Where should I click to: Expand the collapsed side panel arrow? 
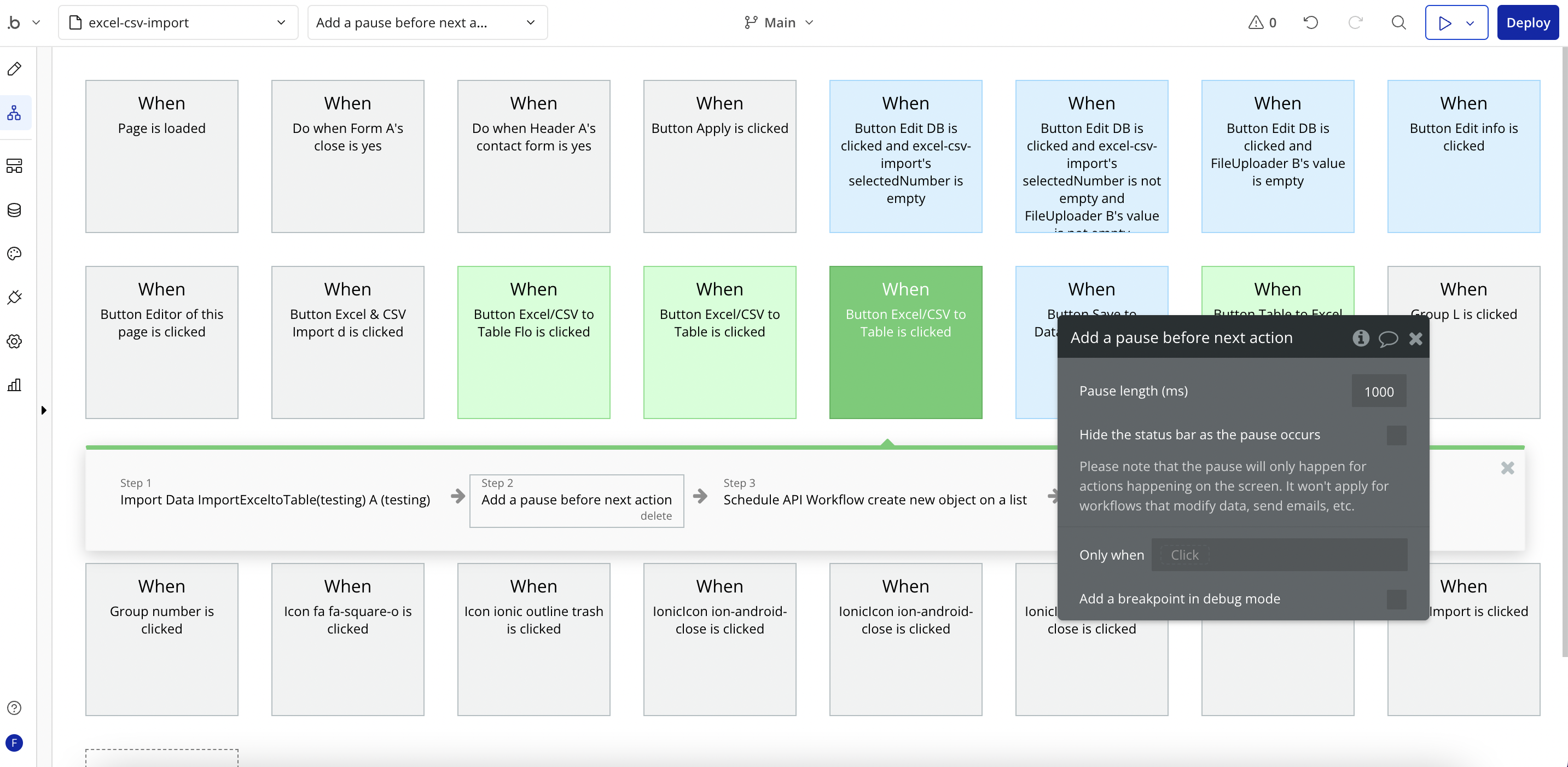click(x=44, y=410)
